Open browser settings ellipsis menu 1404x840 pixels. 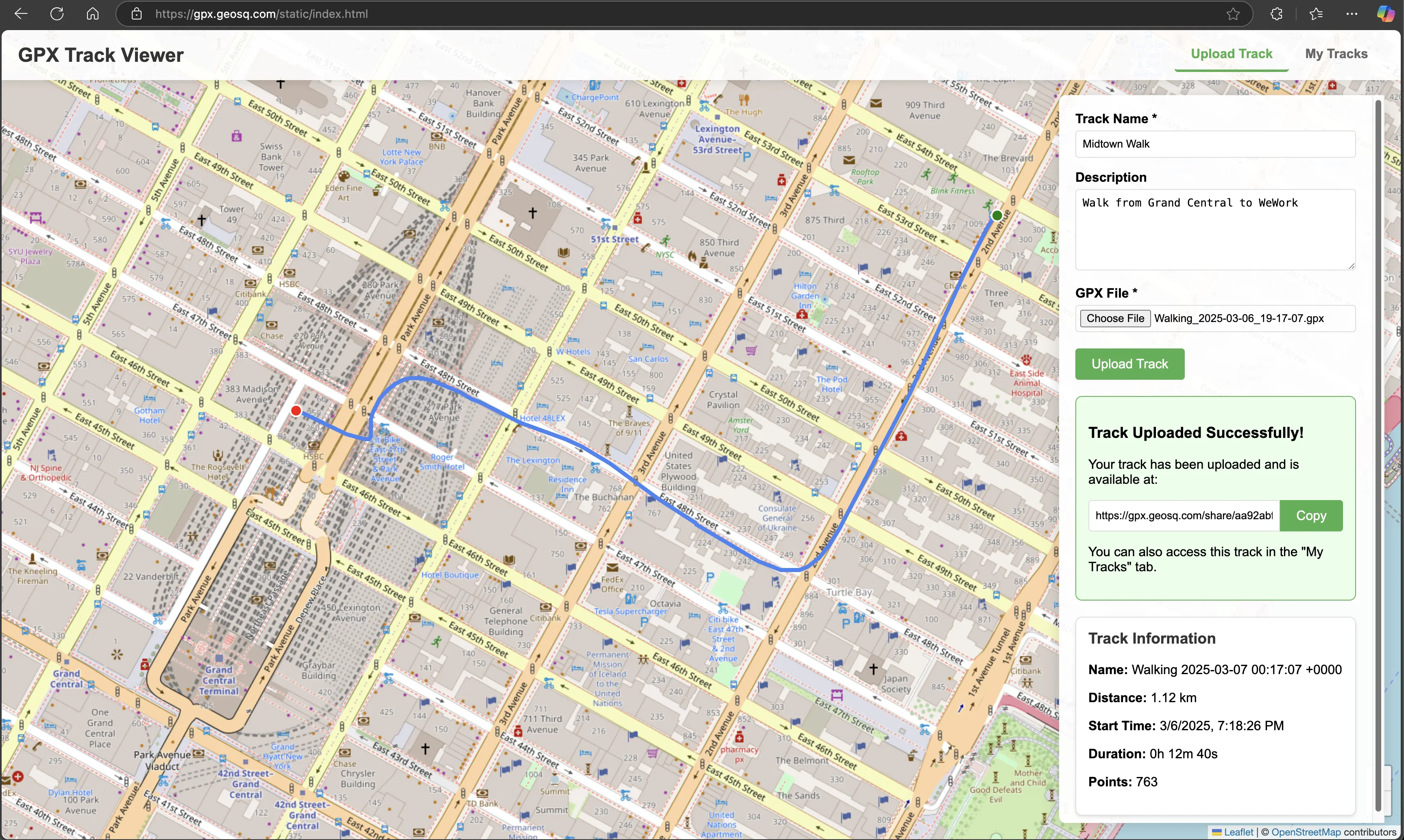point(1352,14)
